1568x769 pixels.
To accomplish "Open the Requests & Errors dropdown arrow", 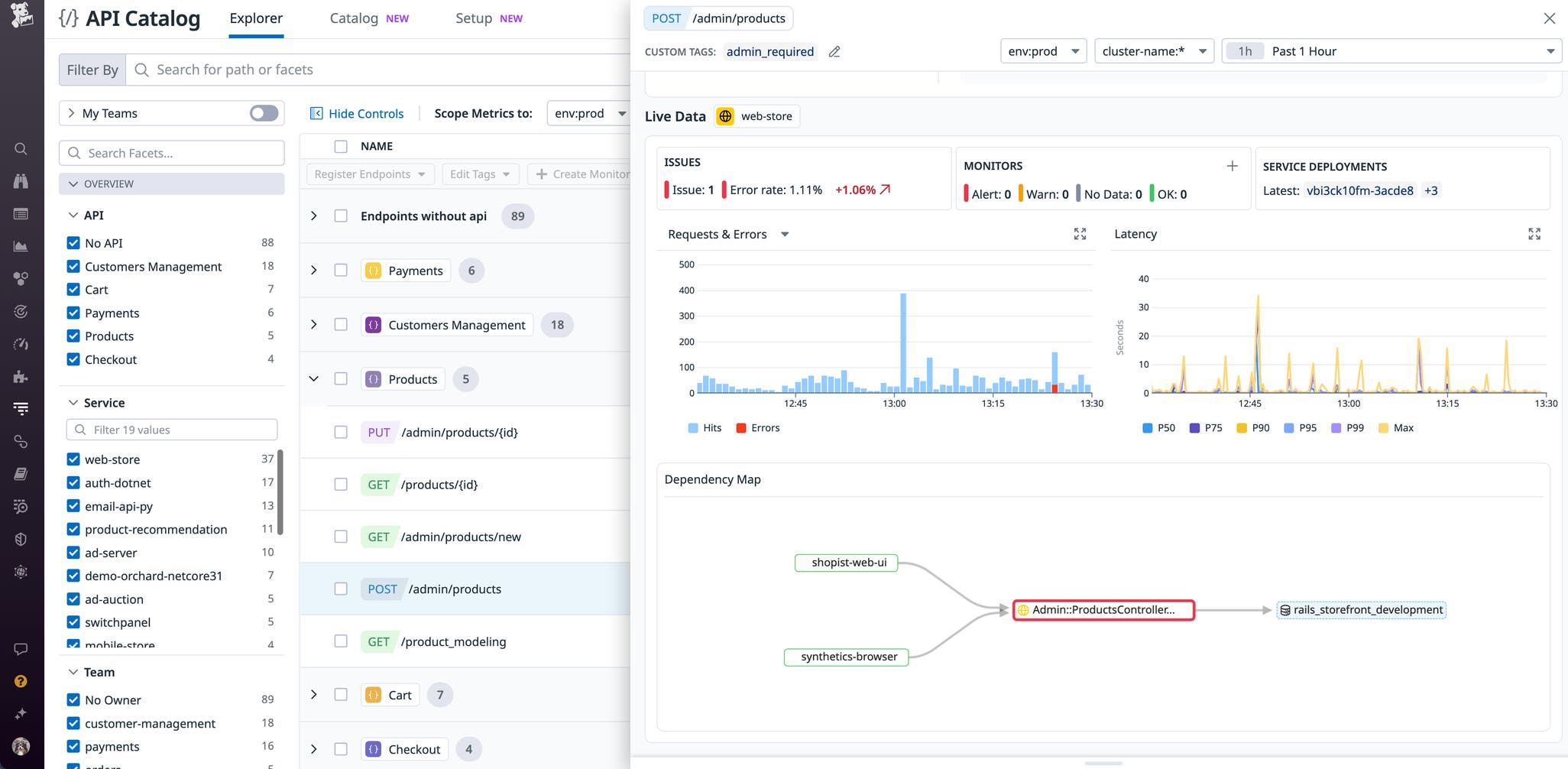I will pyautogui.click(x=785, y=235).
